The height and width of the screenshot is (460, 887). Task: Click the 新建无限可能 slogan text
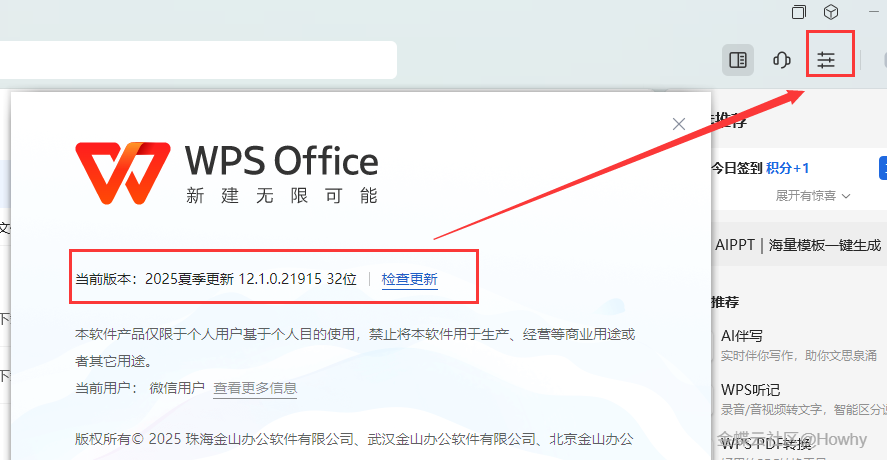(282, 196)
